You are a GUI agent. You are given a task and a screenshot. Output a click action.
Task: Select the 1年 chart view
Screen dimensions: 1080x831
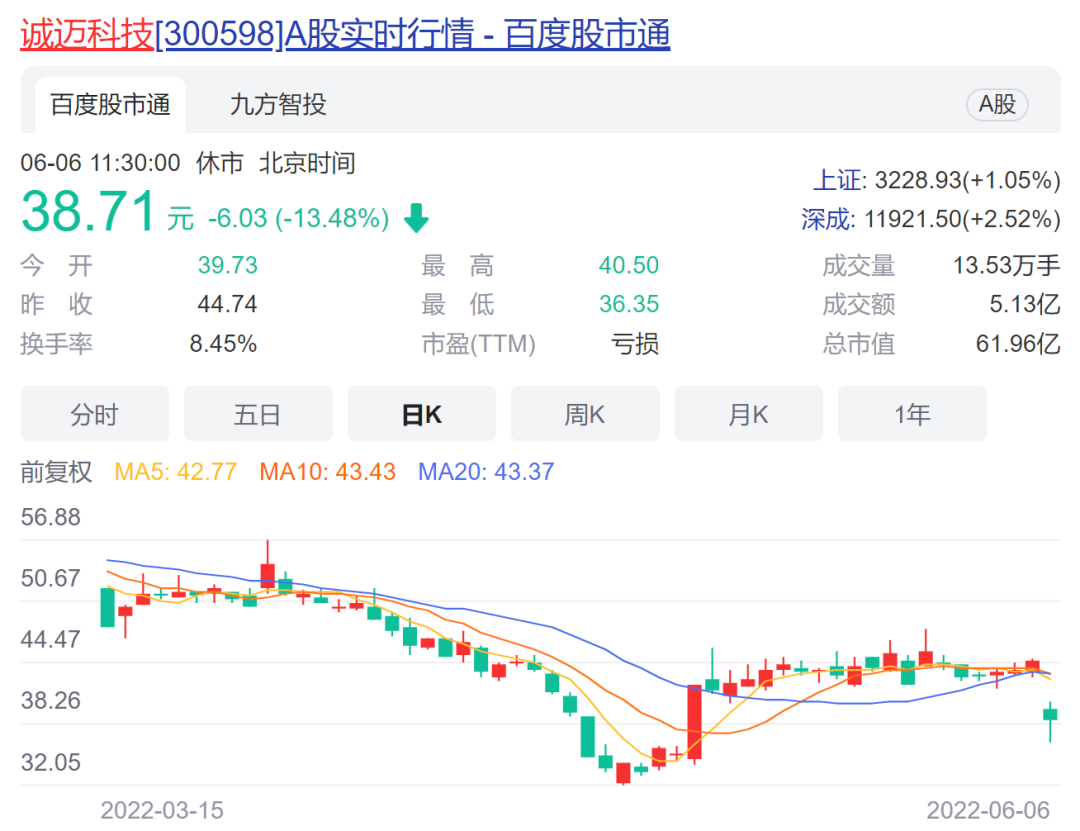912,414
